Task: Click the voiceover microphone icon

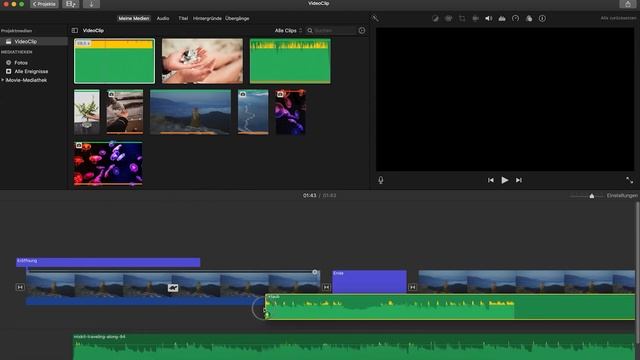Action: coord(381,180)
